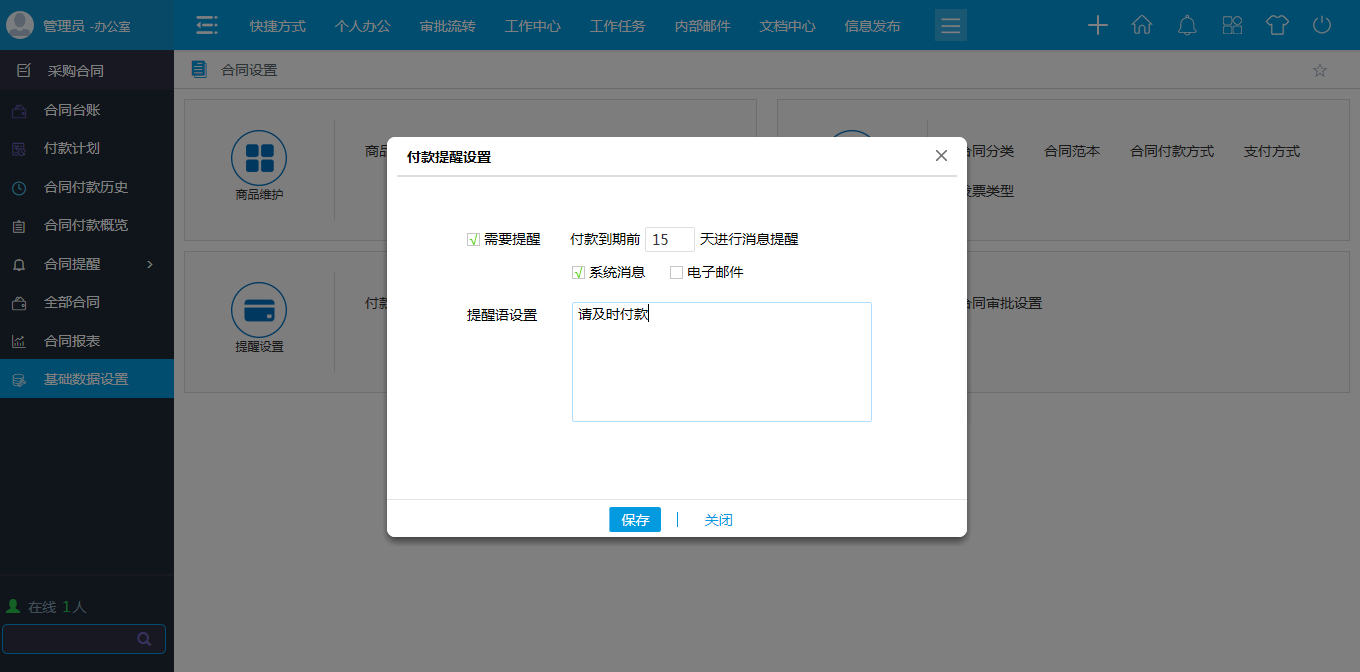
Task: Disable the 系统消息 checkbox
Action: (578, 272)
